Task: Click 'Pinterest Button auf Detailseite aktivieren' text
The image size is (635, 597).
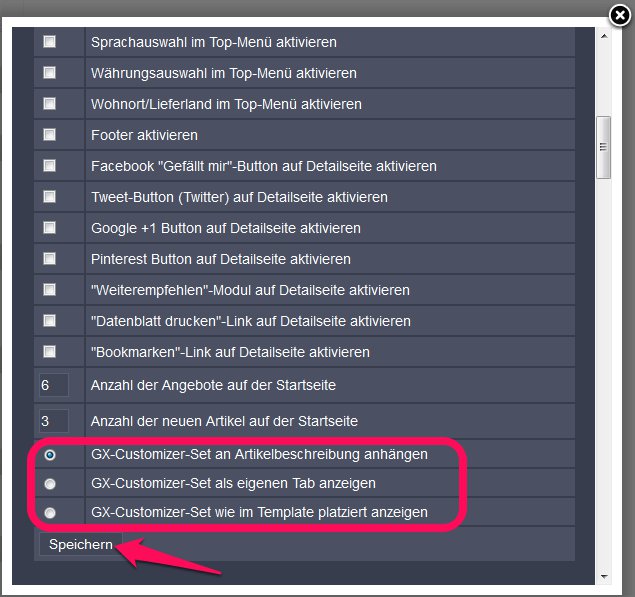Action: (221, 259)
